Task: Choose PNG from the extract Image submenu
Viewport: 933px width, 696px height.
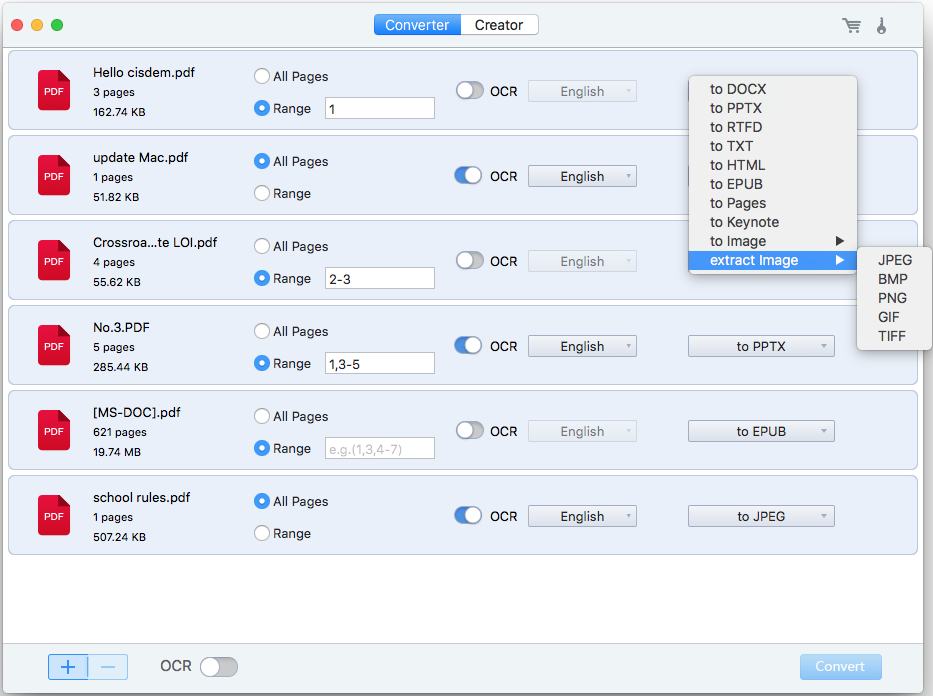Action: coord(892,298)
